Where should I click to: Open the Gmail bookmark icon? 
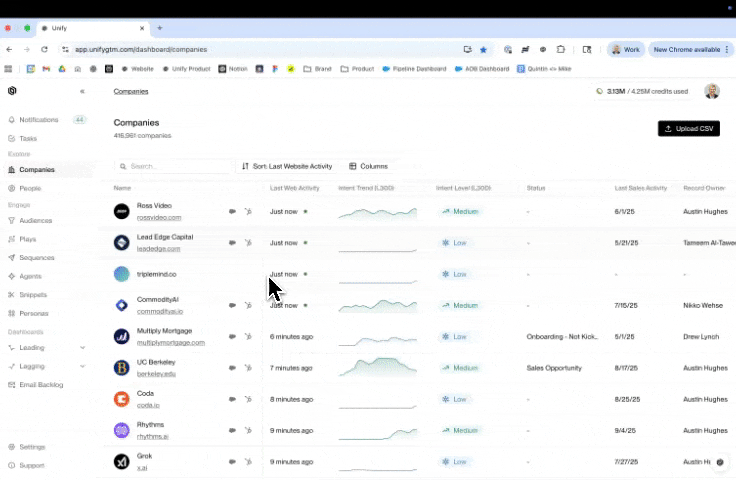(x=46, y=69)
